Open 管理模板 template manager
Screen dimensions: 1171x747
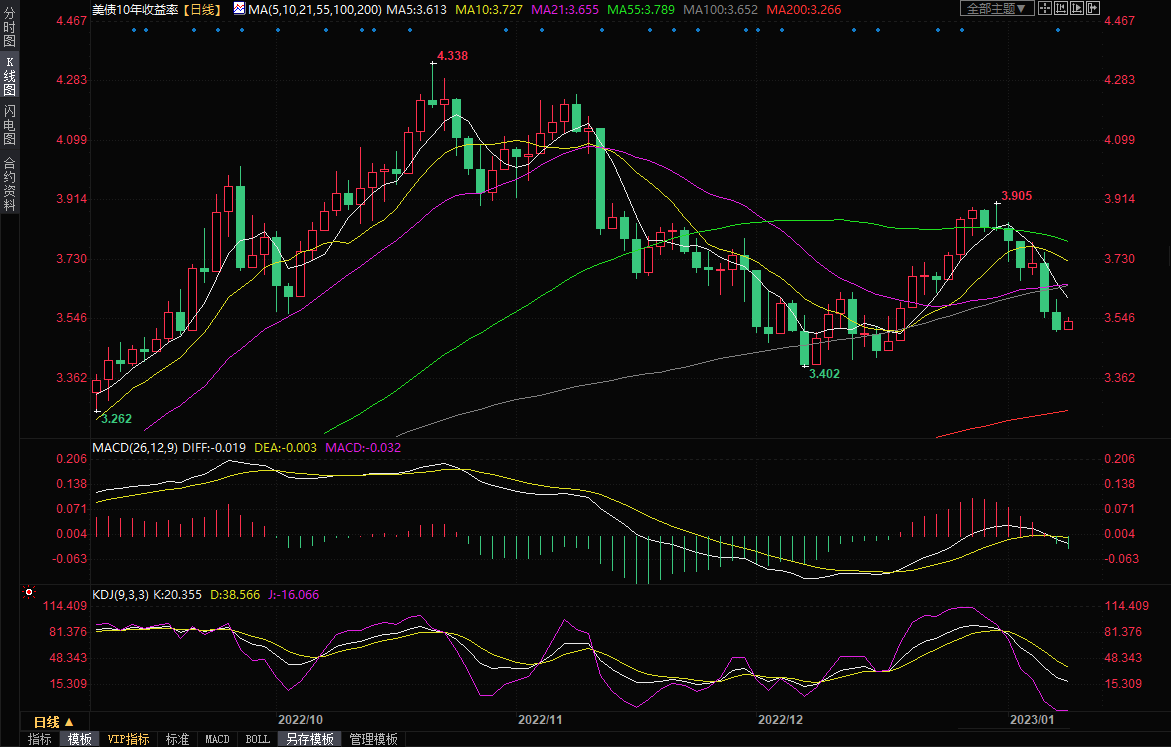[373, 739]
